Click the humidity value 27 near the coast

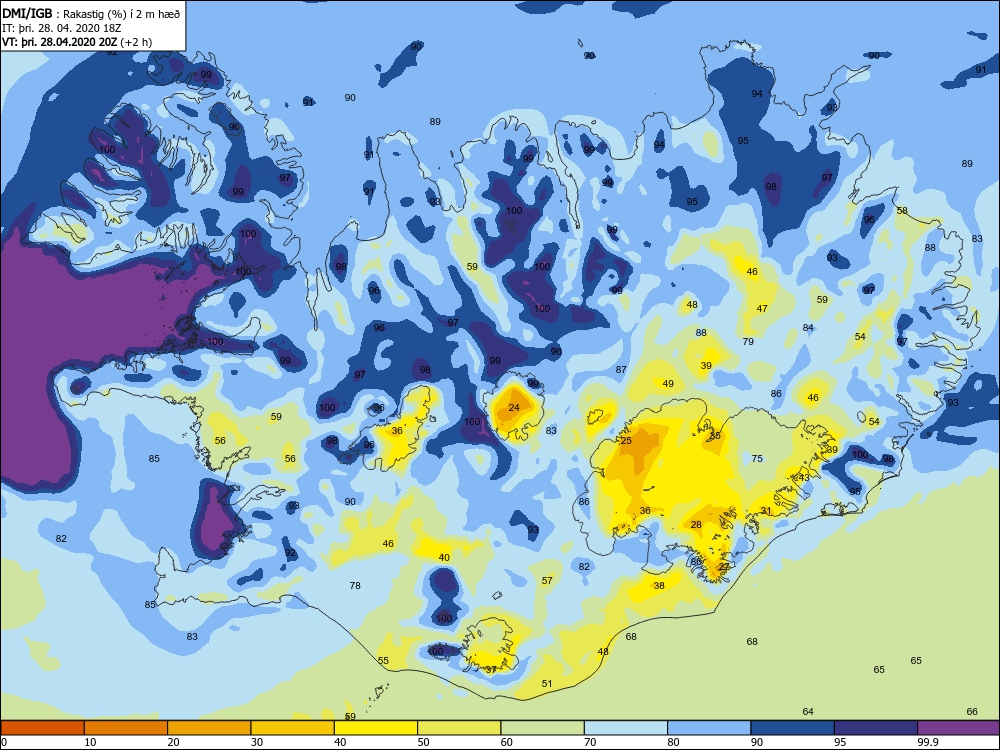(x=724, y=566)
